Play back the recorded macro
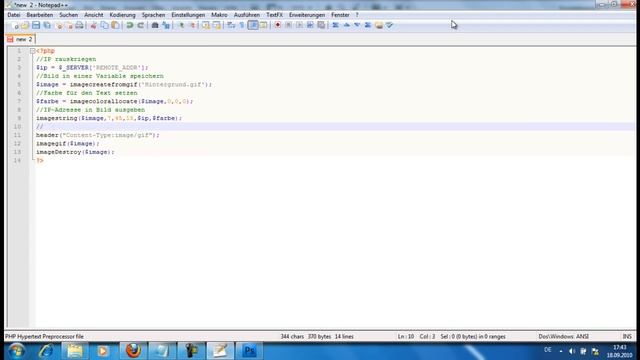 (299, 25)
